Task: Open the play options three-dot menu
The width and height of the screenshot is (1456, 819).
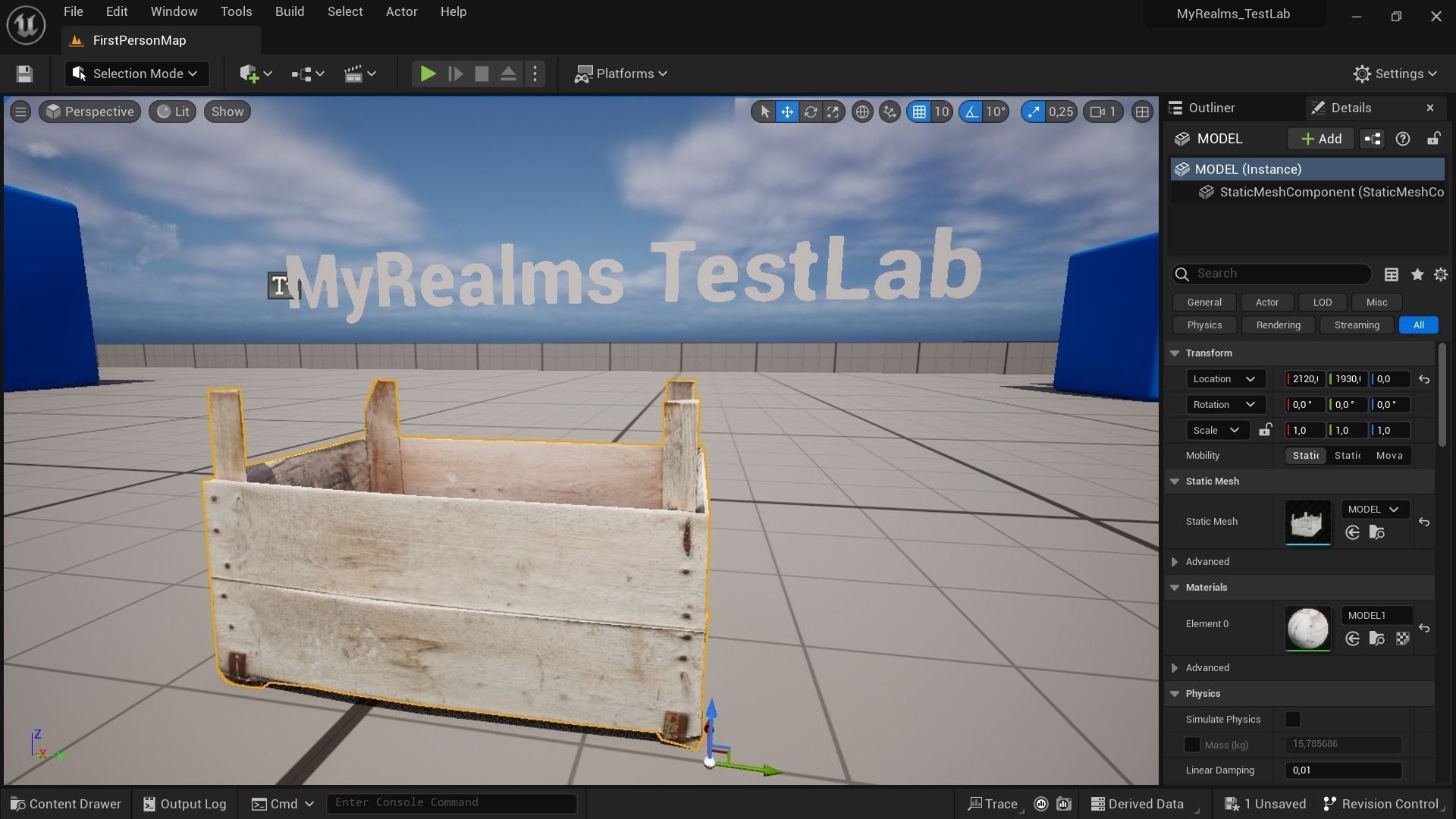Action: tap(535, 74)
